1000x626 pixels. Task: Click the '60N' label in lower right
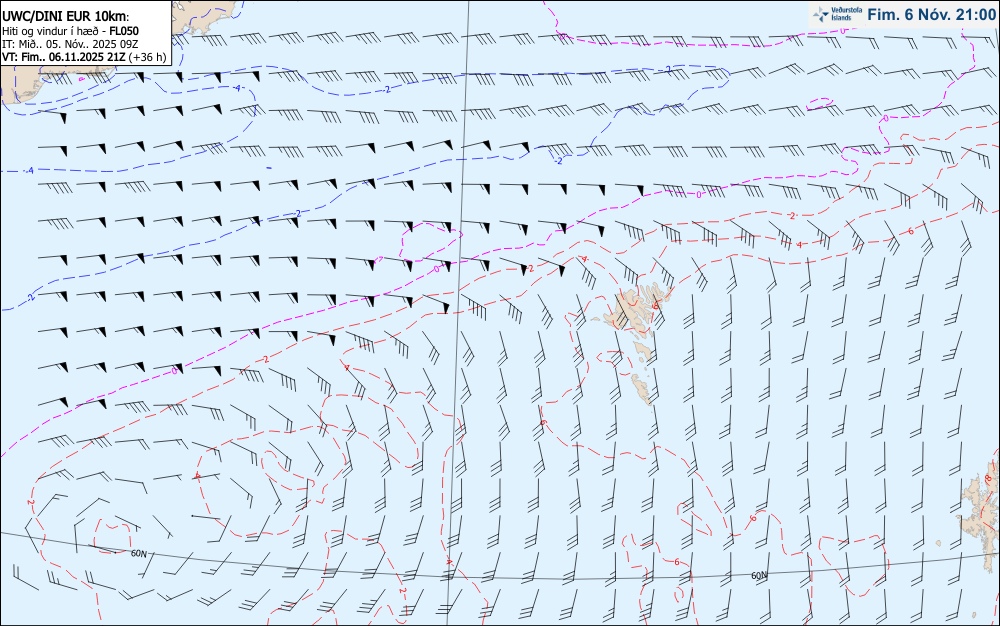759,576
